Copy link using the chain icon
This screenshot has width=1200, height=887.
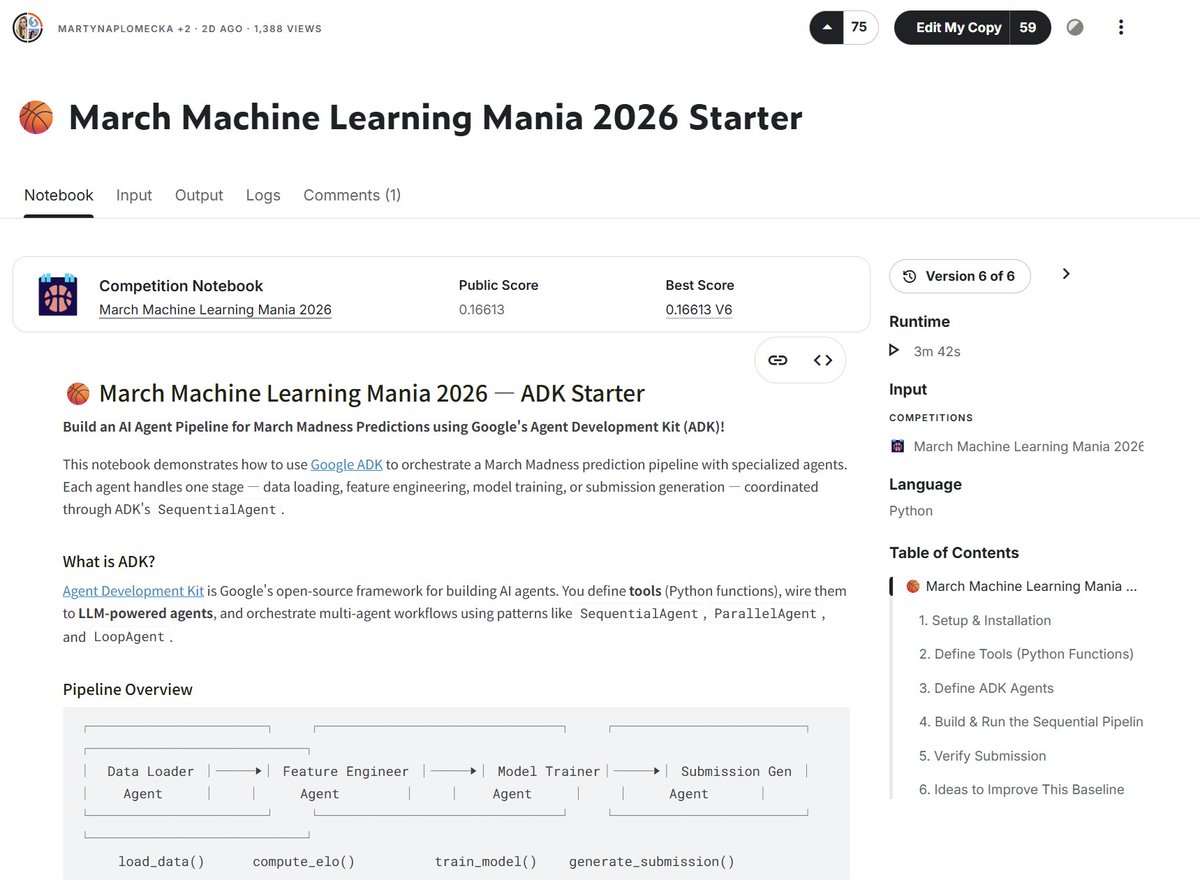(778, 360)
